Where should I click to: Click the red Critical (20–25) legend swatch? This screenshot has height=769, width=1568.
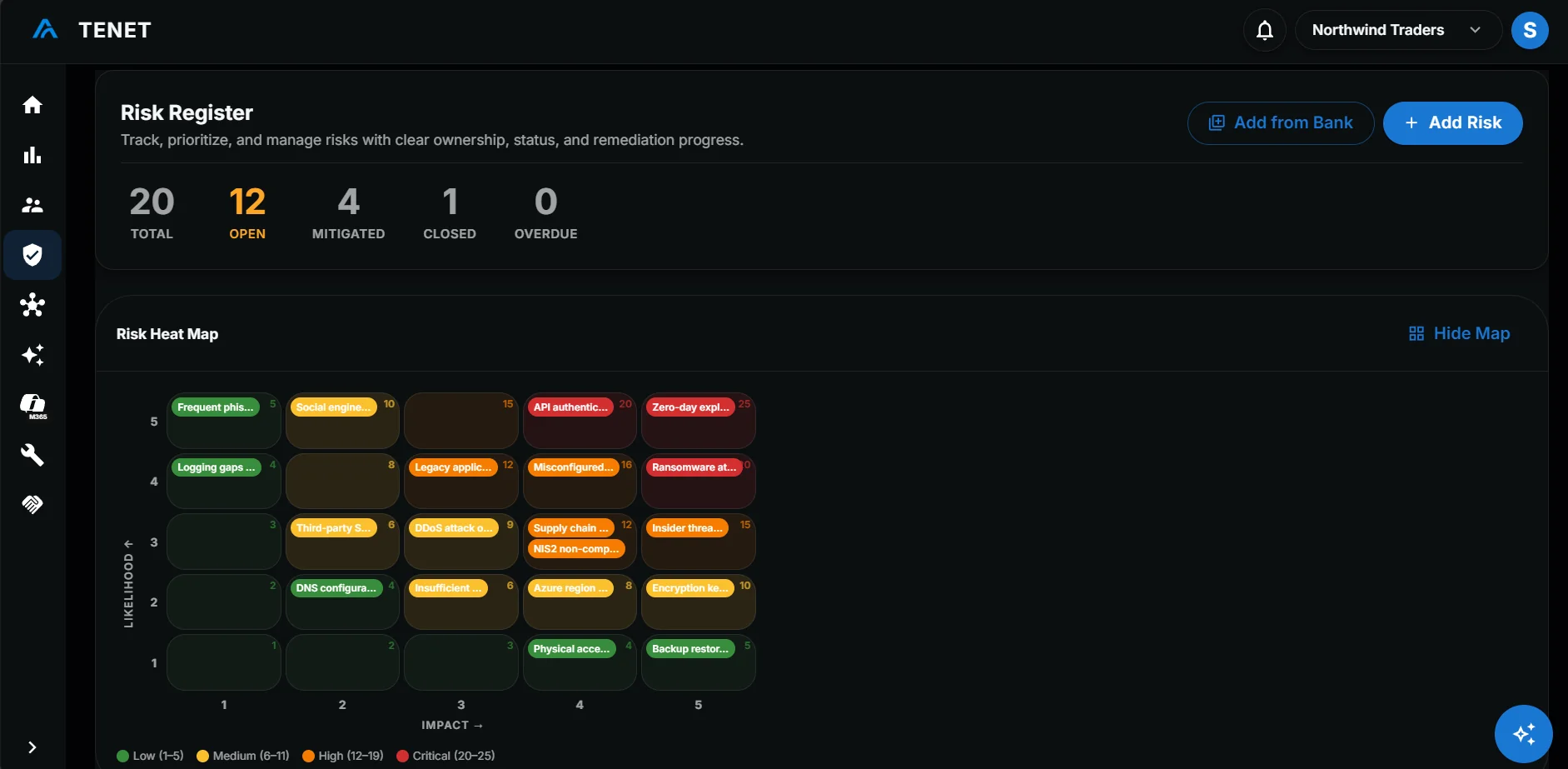[x=402, y=756]
